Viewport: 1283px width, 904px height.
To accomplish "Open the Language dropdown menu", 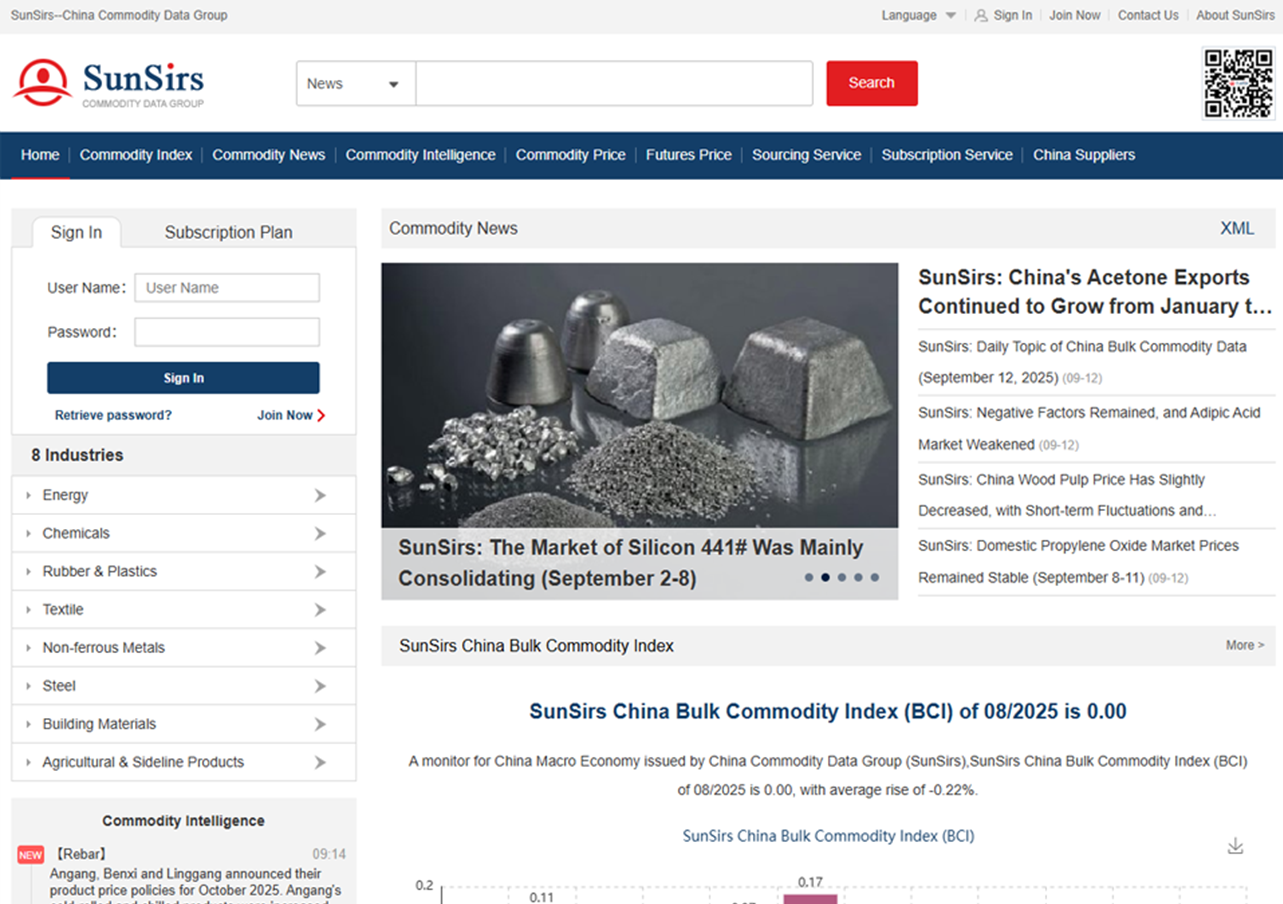I will pos(918,16).
